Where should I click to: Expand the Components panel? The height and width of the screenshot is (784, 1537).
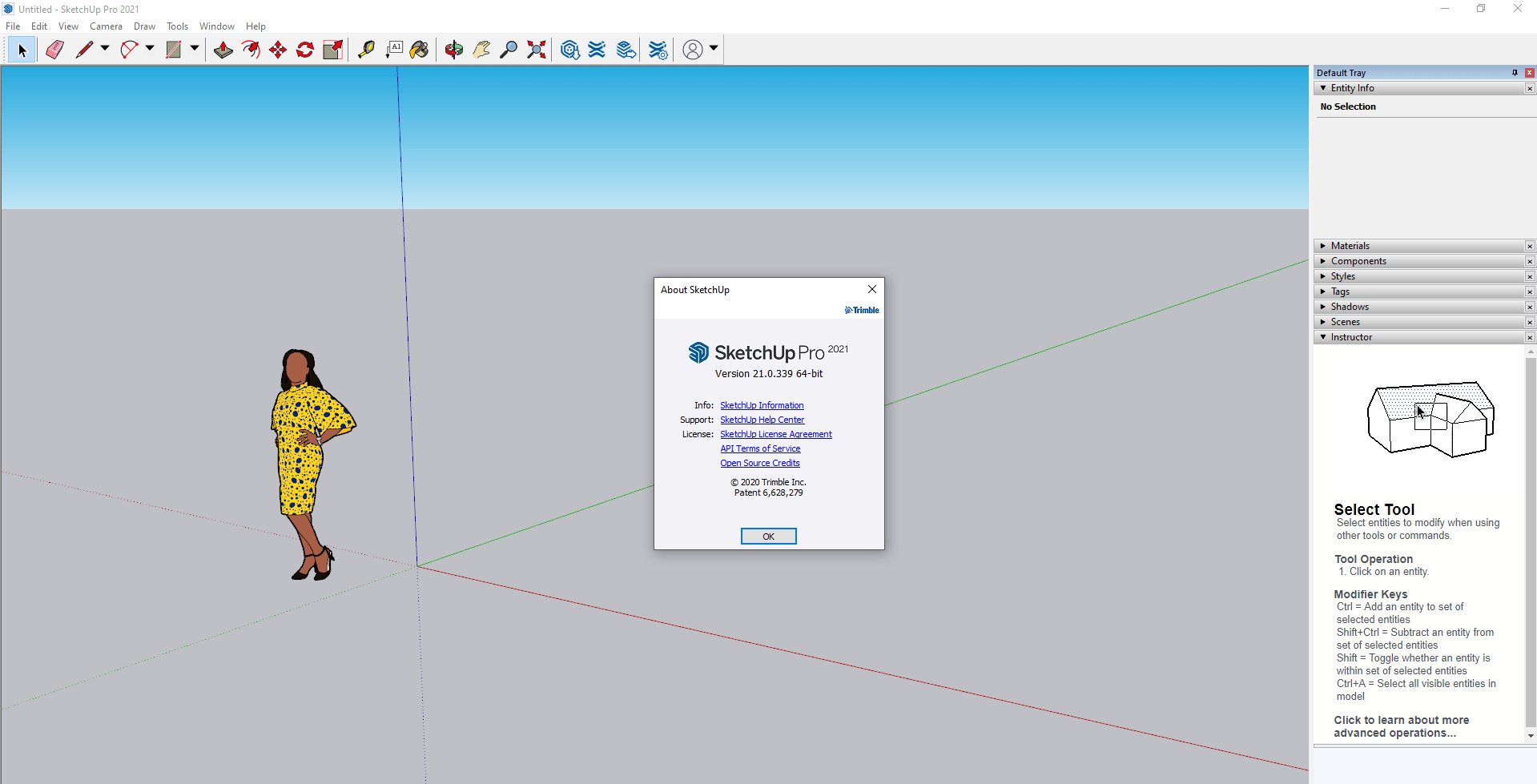click(x=1323, y=261)
